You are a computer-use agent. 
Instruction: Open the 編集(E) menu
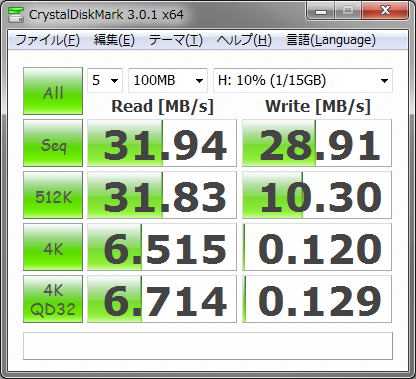pos(114,40)
